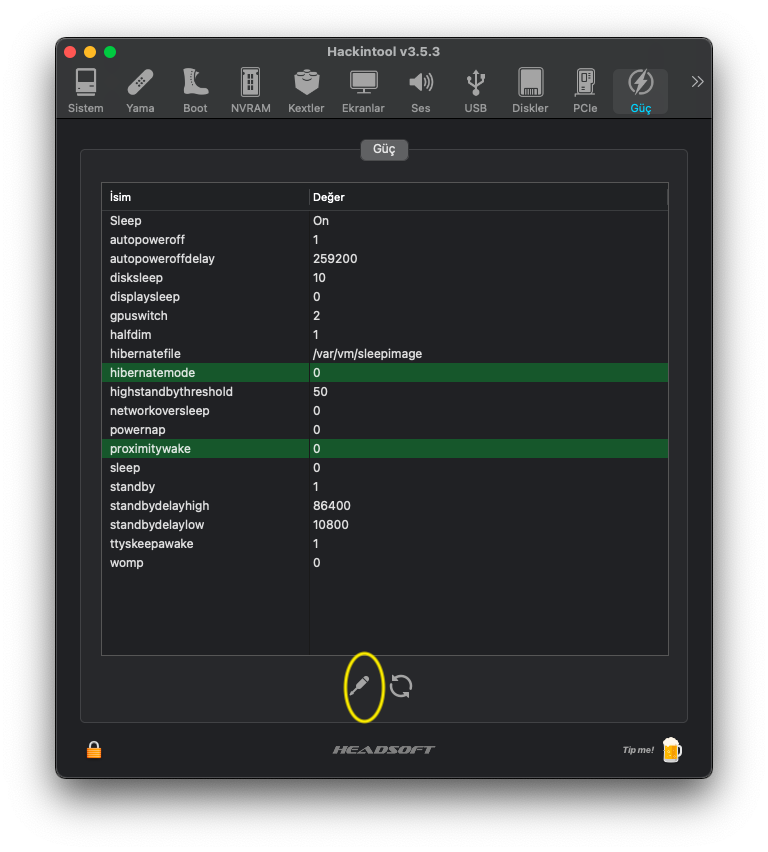
Task: Open the Ses audio section
Action: pyautogui.click(x=421, y=91)
